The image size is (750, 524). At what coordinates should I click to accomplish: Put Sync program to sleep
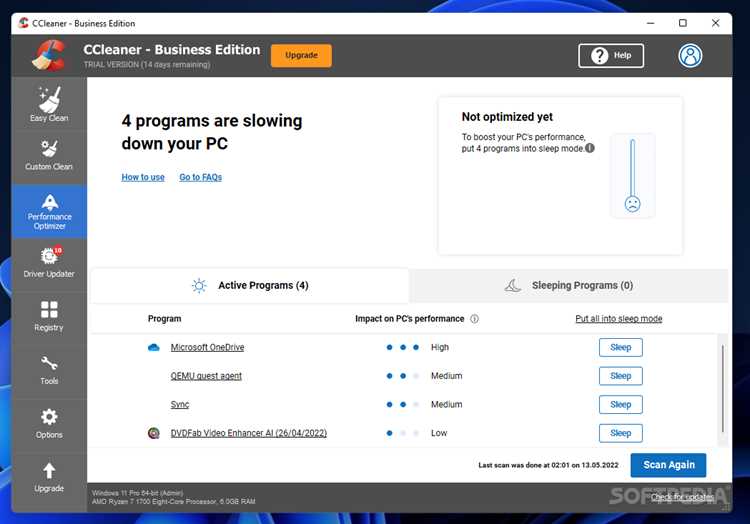point(620,404)
